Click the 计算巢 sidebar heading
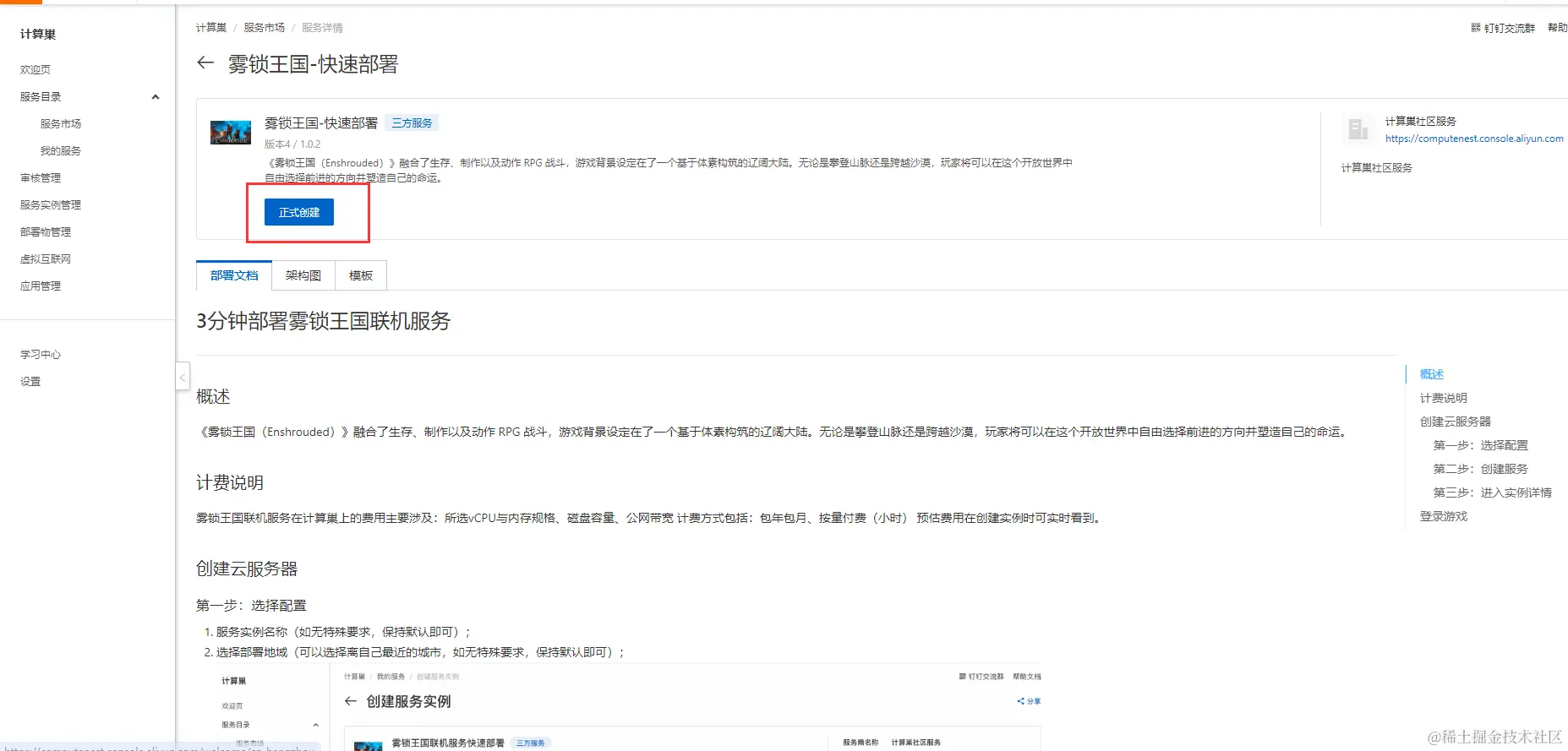The width and height of the screenshot is (1568, 751). (38, 34)
